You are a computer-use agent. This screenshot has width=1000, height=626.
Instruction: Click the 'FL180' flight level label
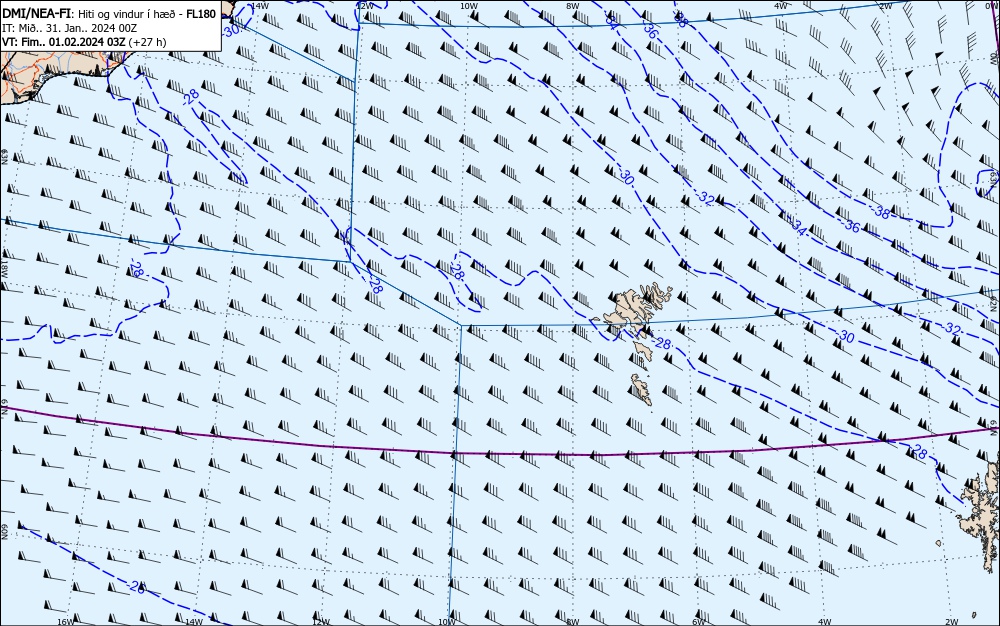point(201,14)
